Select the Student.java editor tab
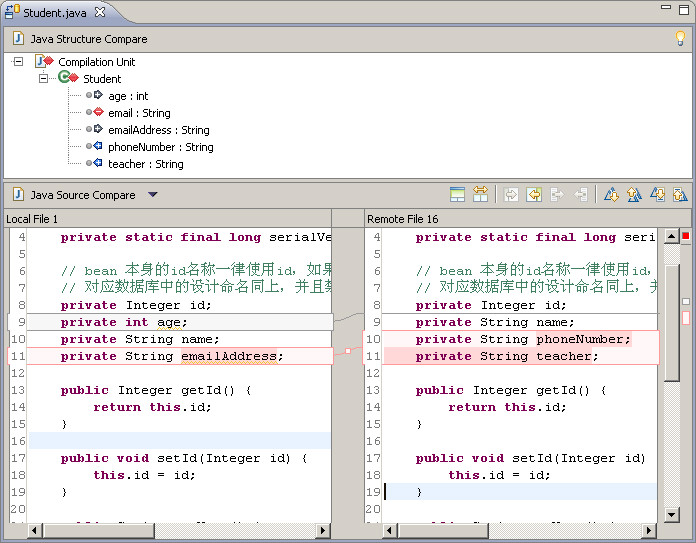This screenshot has height=543, width=696. (x=55, y=13)
